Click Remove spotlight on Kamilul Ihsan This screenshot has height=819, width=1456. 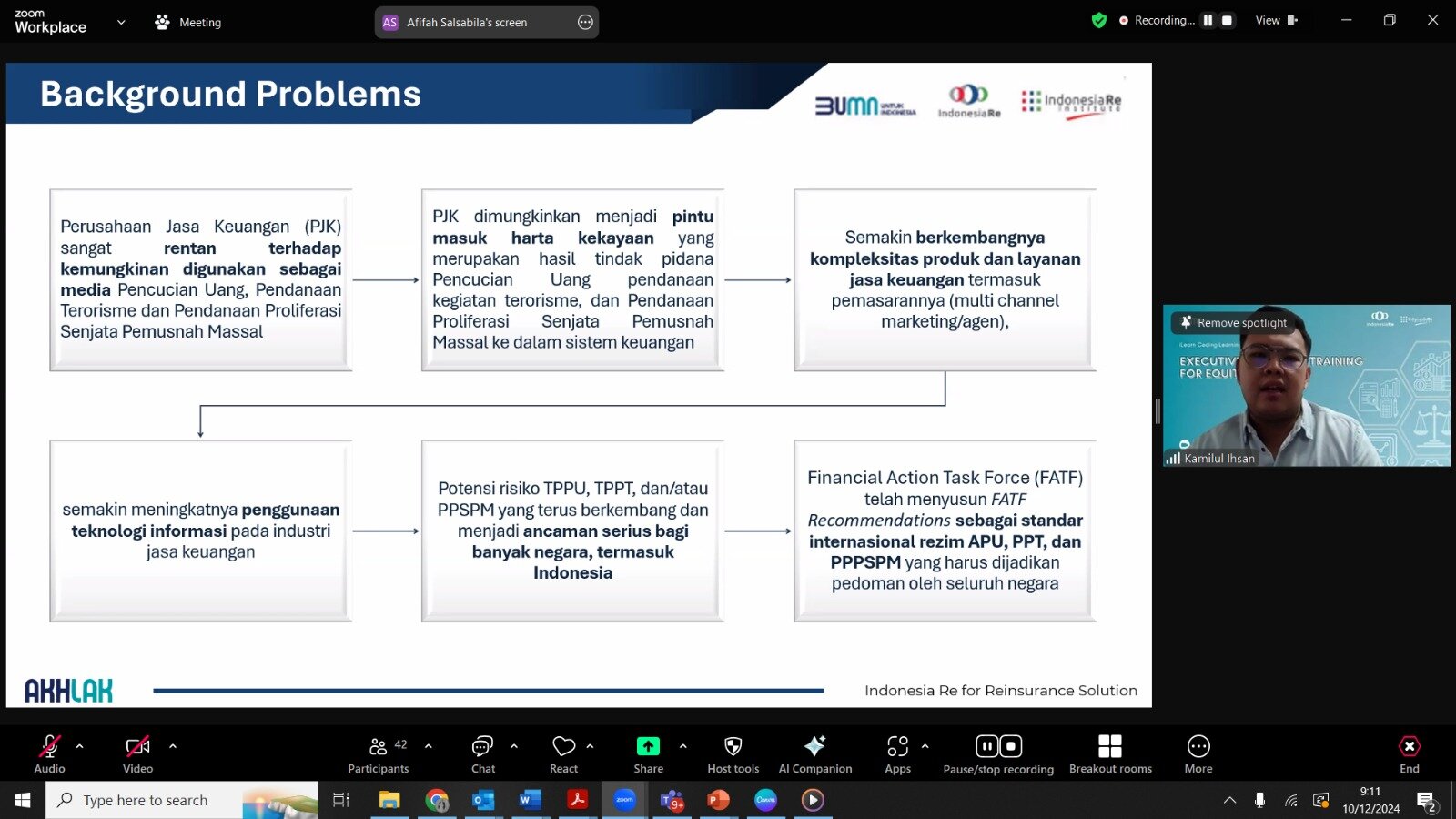(1234, 322)
